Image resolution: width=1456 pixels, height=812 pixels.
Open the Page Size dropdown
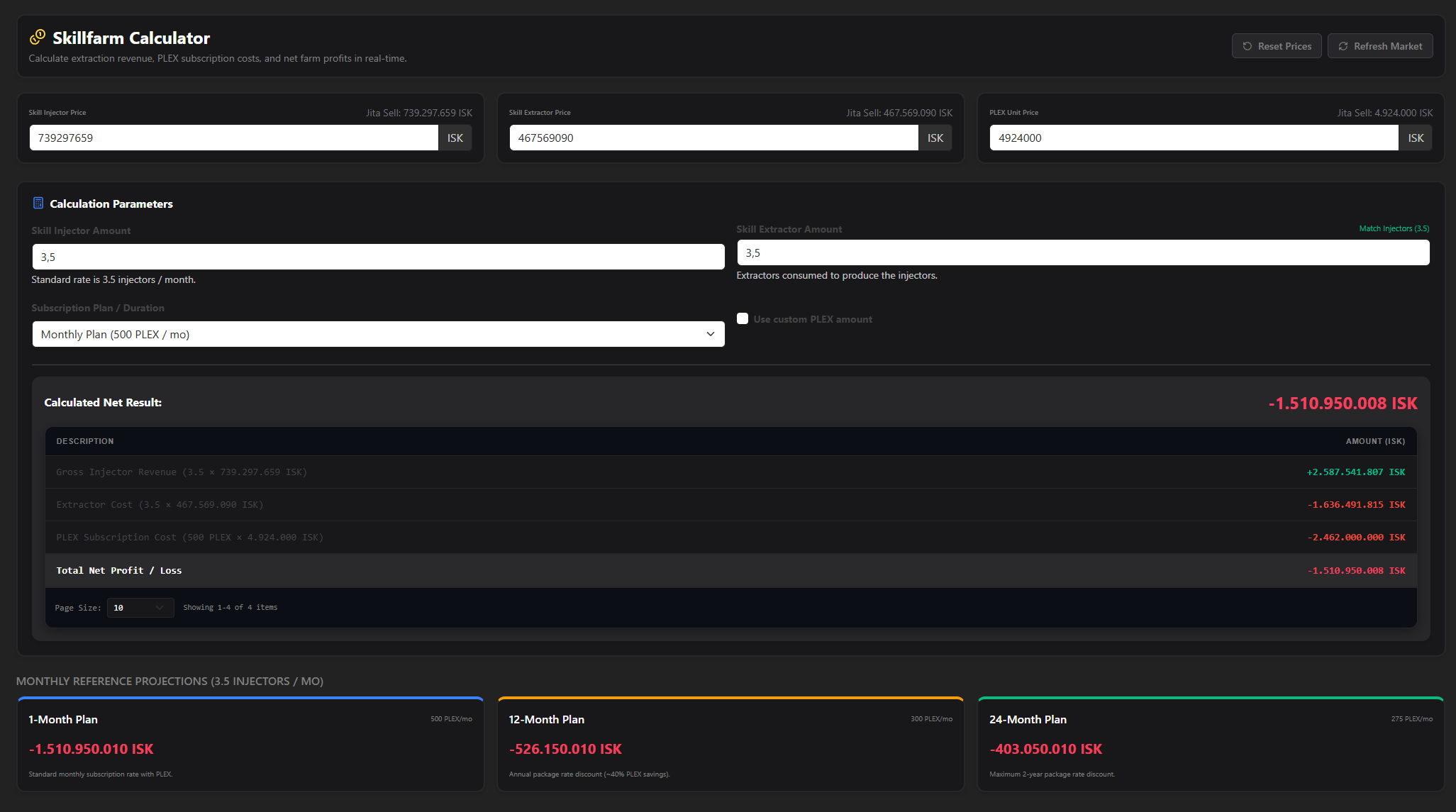click(140, 608)
